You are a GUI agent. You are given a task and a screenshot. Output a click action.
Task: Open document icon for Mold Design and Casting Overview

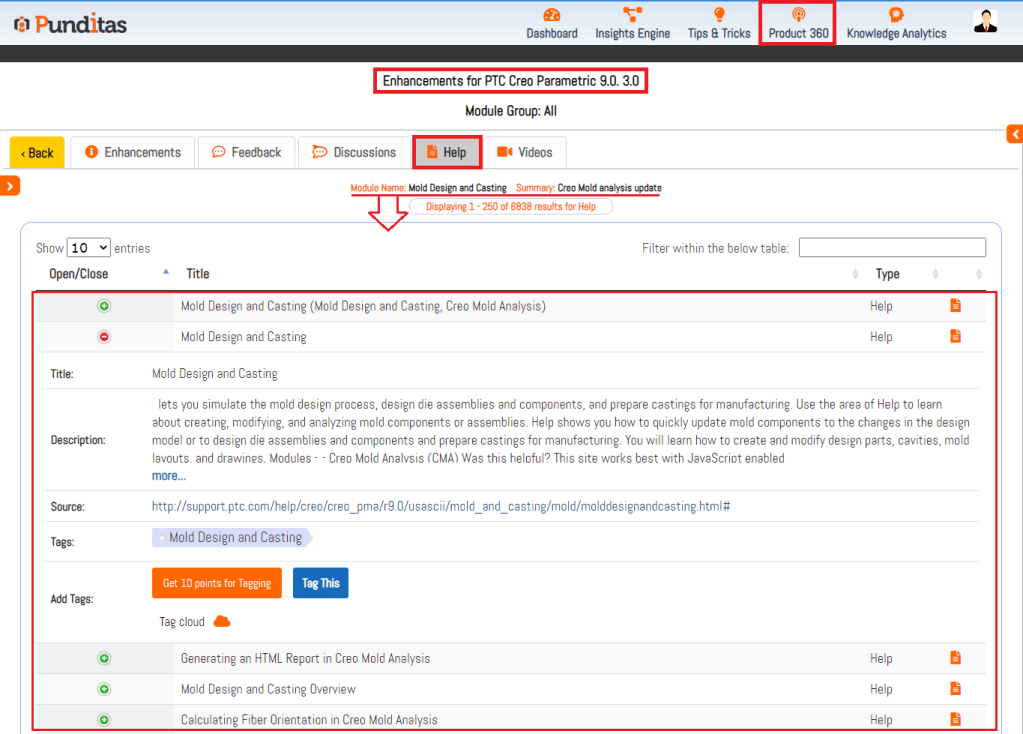tap(955, 689)
